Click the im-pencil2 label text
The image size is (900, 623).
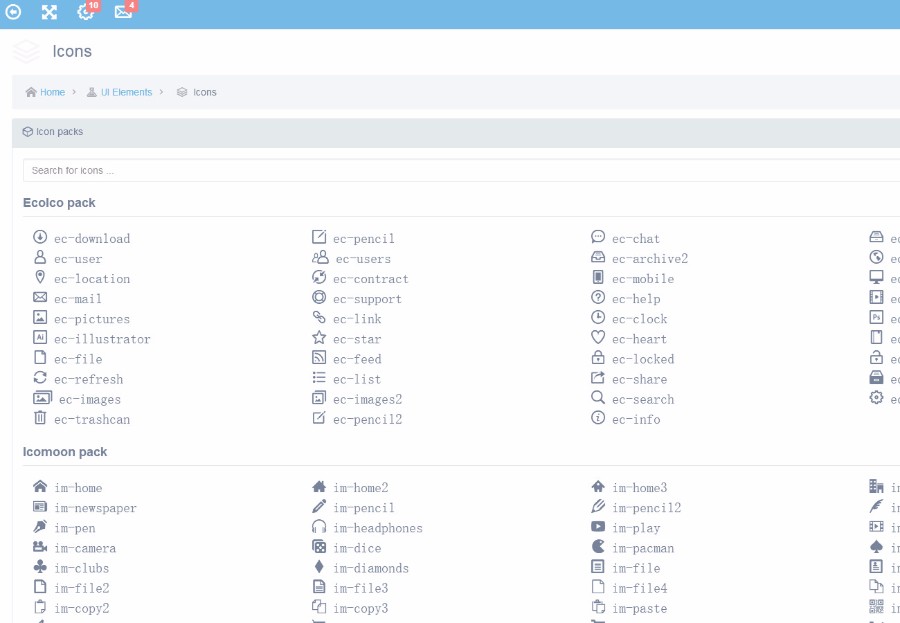click(646, 508)
